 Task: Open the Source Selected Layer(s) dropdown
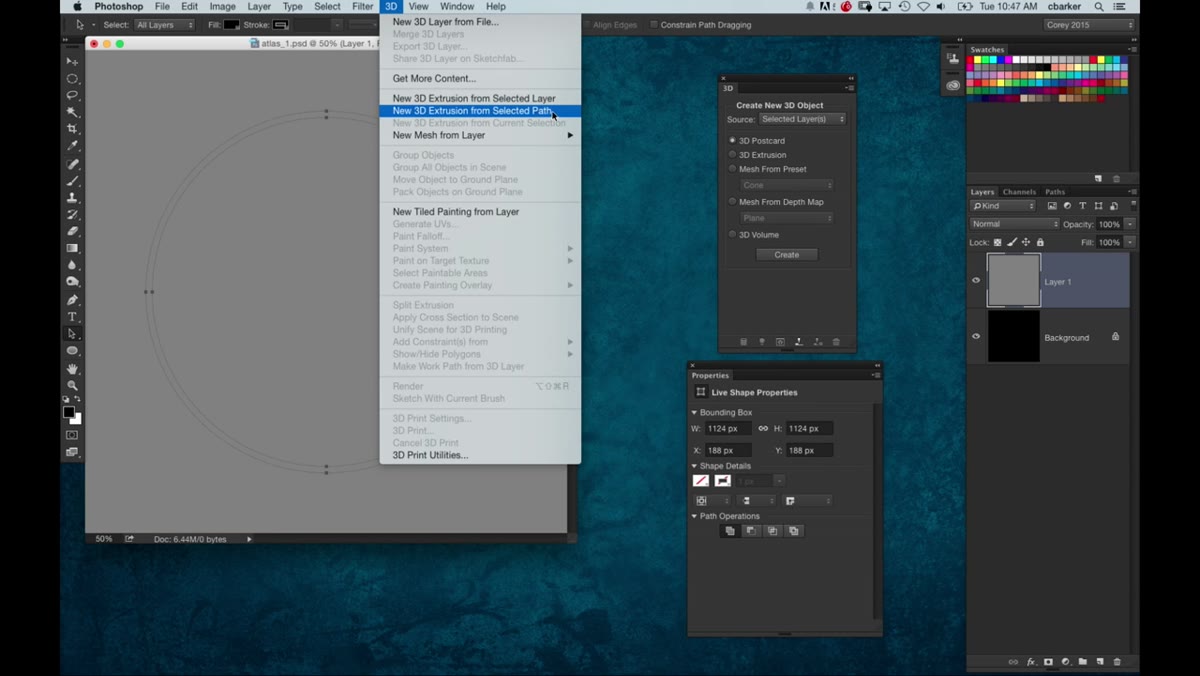802,119
